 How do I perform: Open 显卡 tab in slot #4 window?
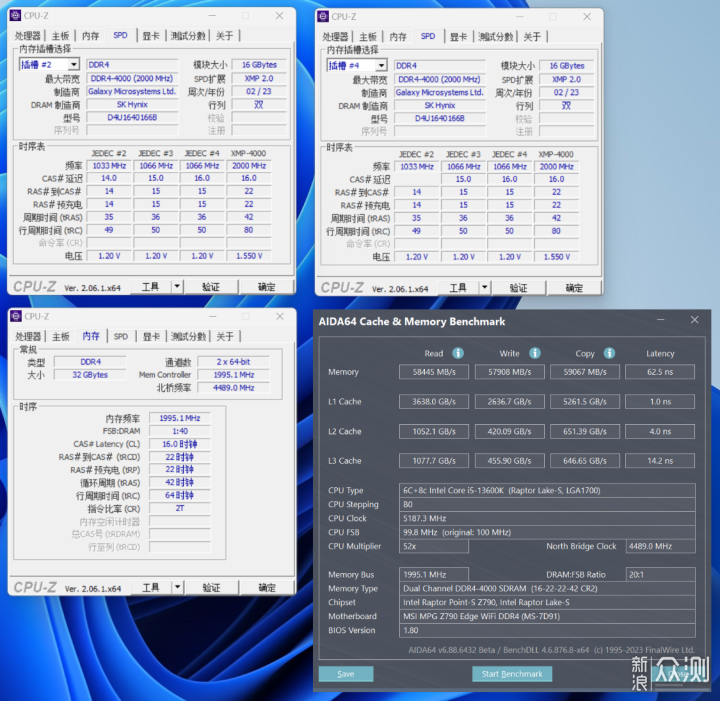click(458, 37)
